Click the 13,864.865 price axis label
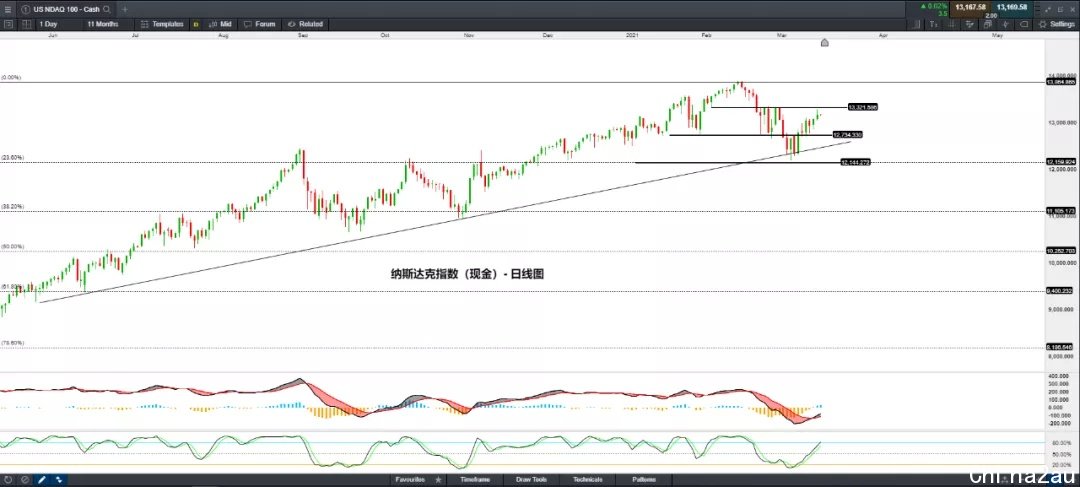 (1061, 82)
